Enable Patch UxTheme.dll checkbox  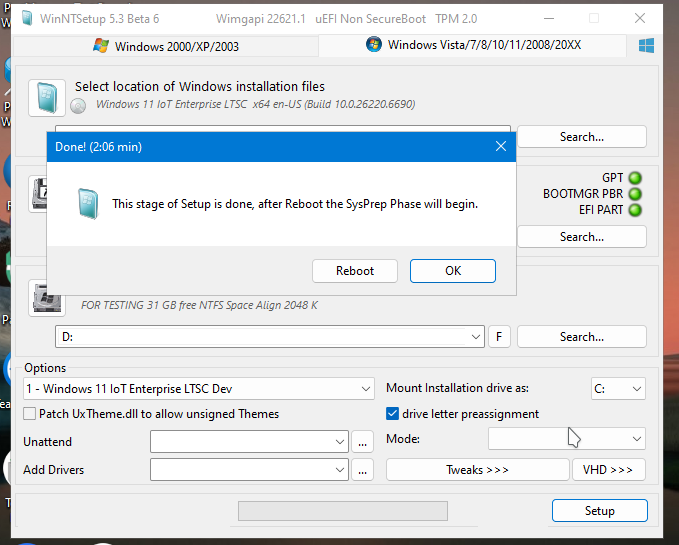[29, 414]
